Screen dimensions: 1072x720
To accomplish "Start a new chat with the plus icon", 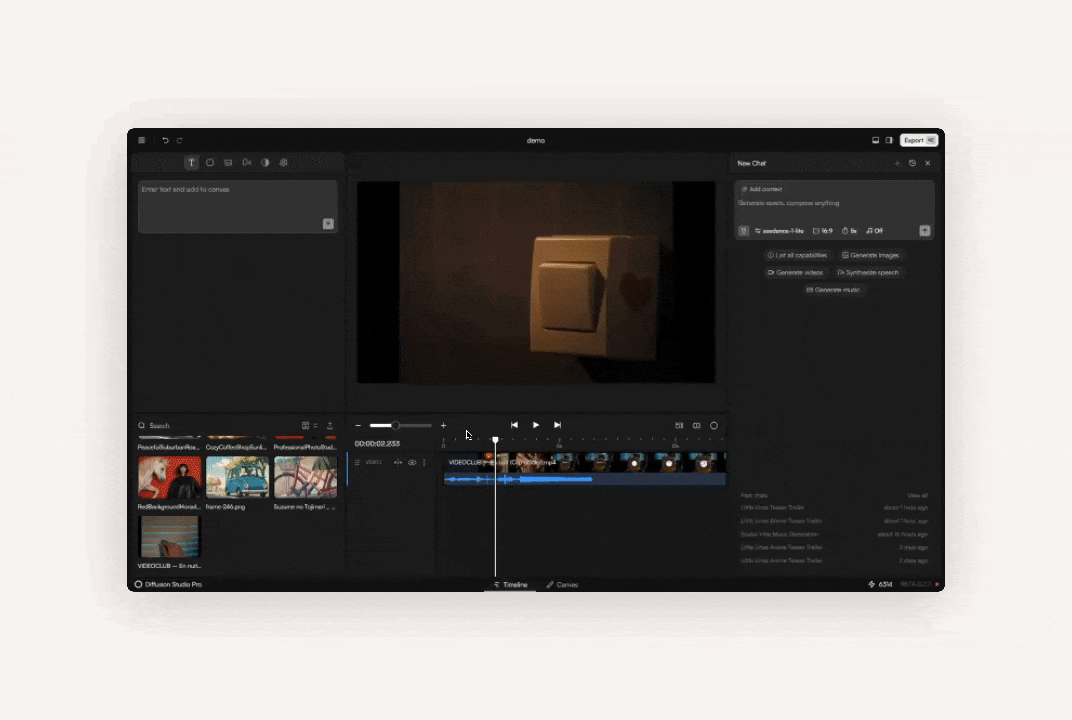I will pos(897,163).
